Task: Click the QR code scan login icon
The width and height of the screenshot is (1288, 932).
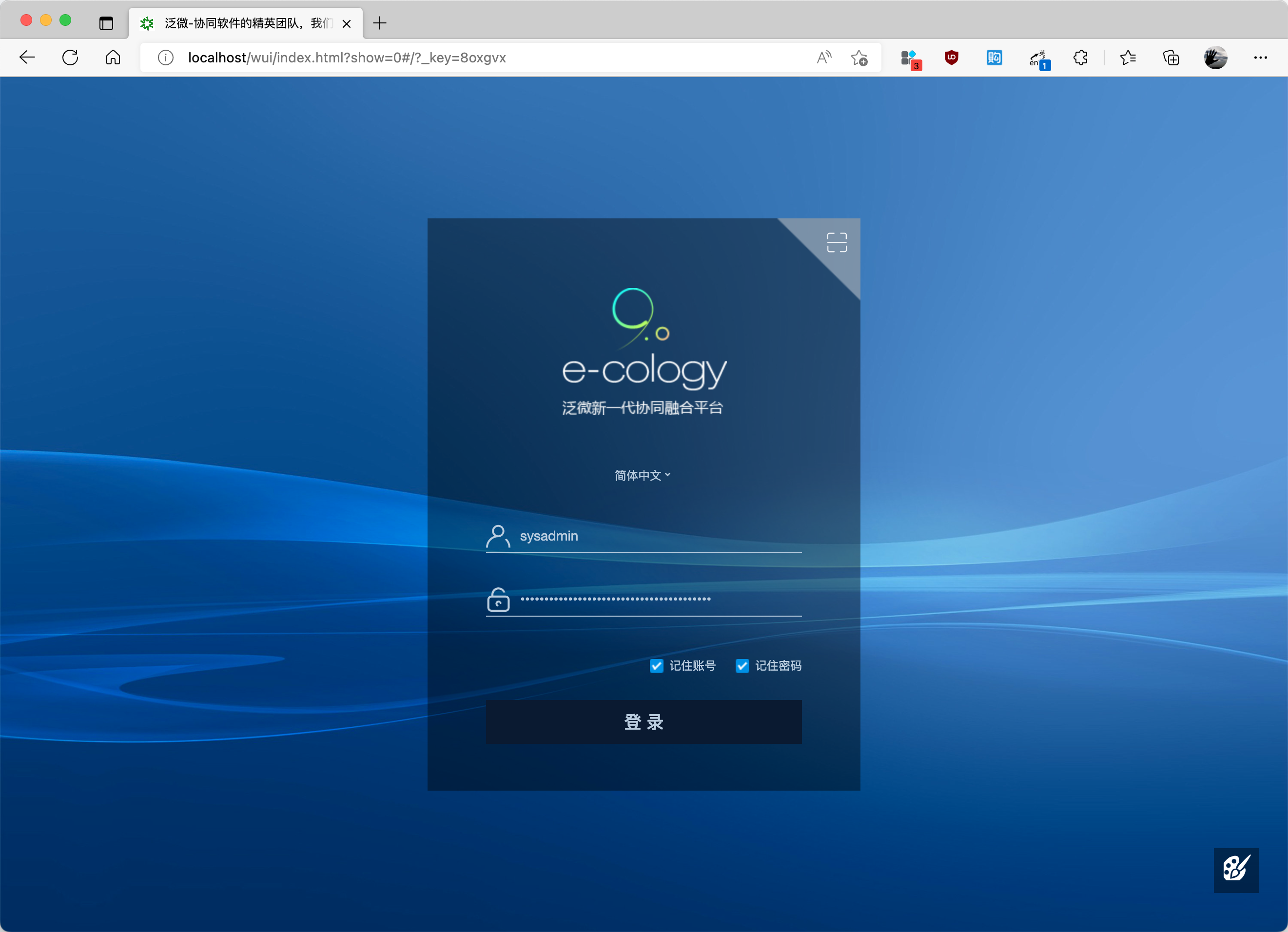Action: (837, 243)
